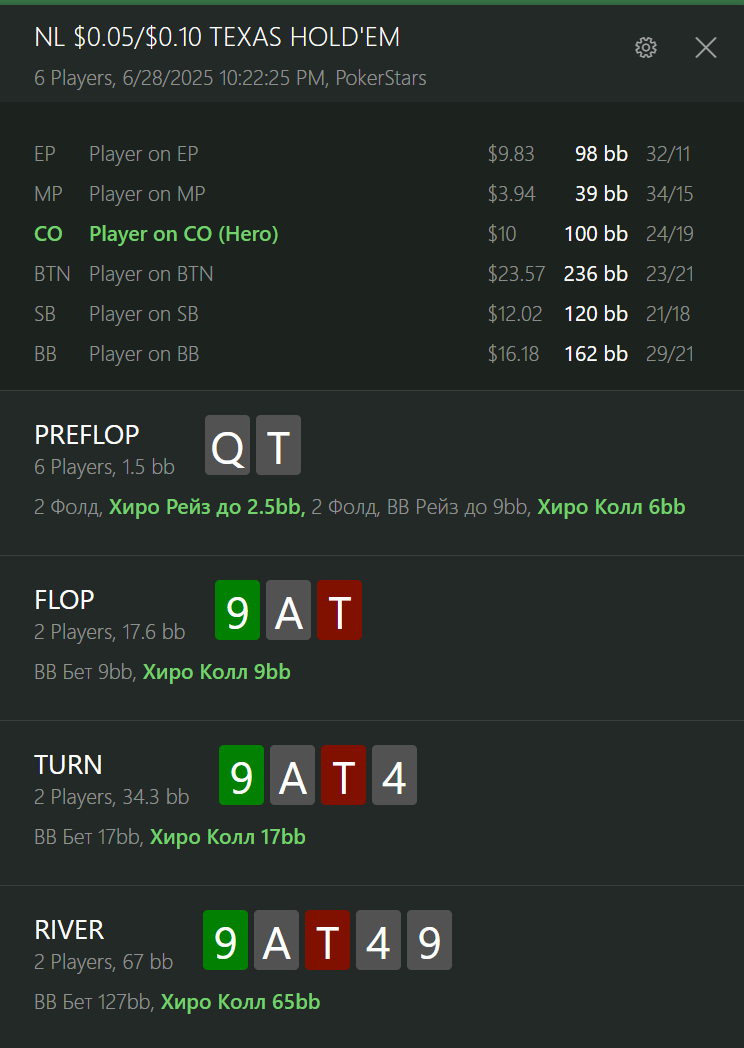This screenshot has height=1048, width=744.
Task: Click the hand title NL $0.05/$0.10 TEXAS HOLD'EM
Action: 217,37
